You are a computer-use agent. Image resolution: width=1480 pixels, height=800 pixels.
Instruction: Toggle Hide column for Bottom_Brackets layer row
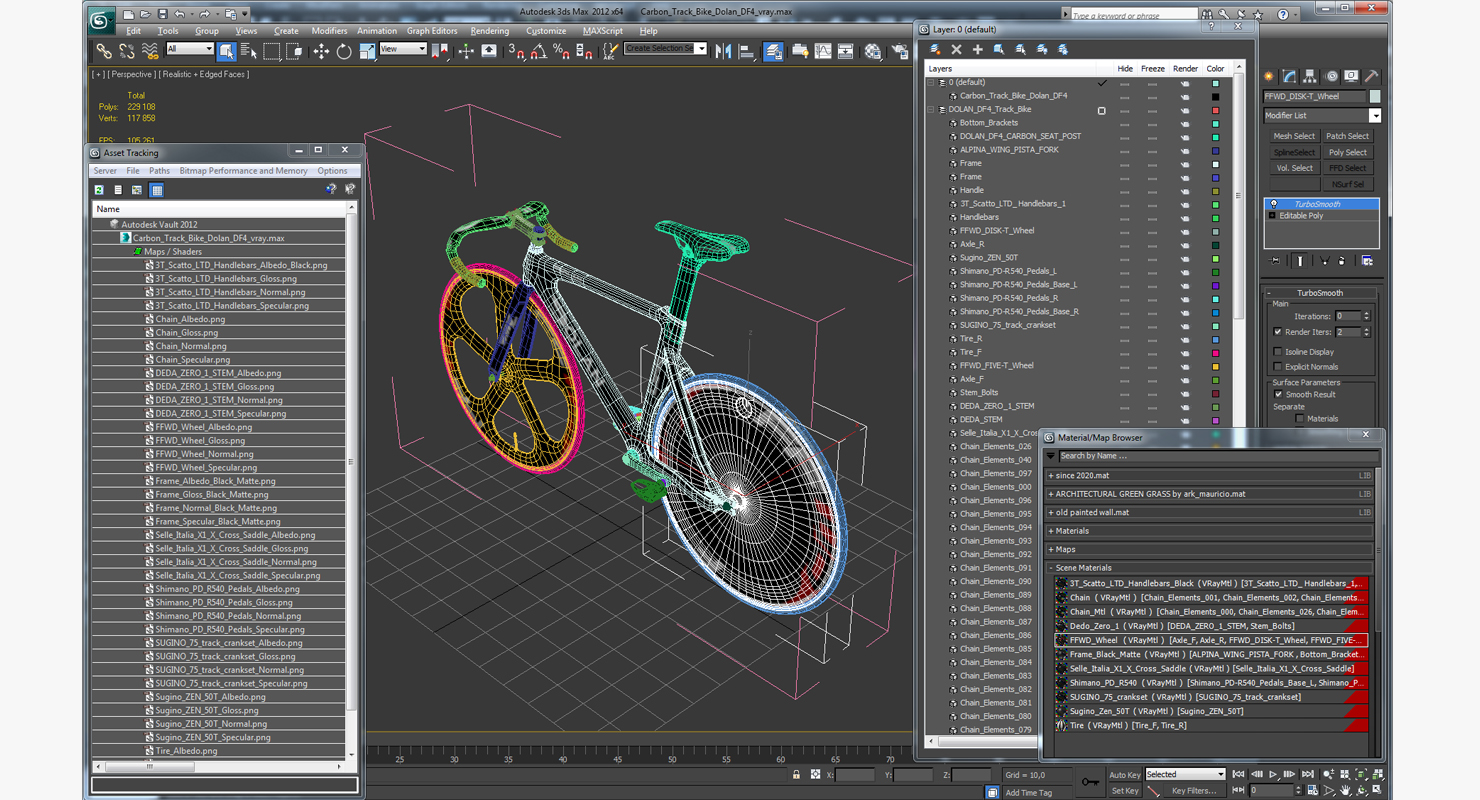click(1125, 123)
